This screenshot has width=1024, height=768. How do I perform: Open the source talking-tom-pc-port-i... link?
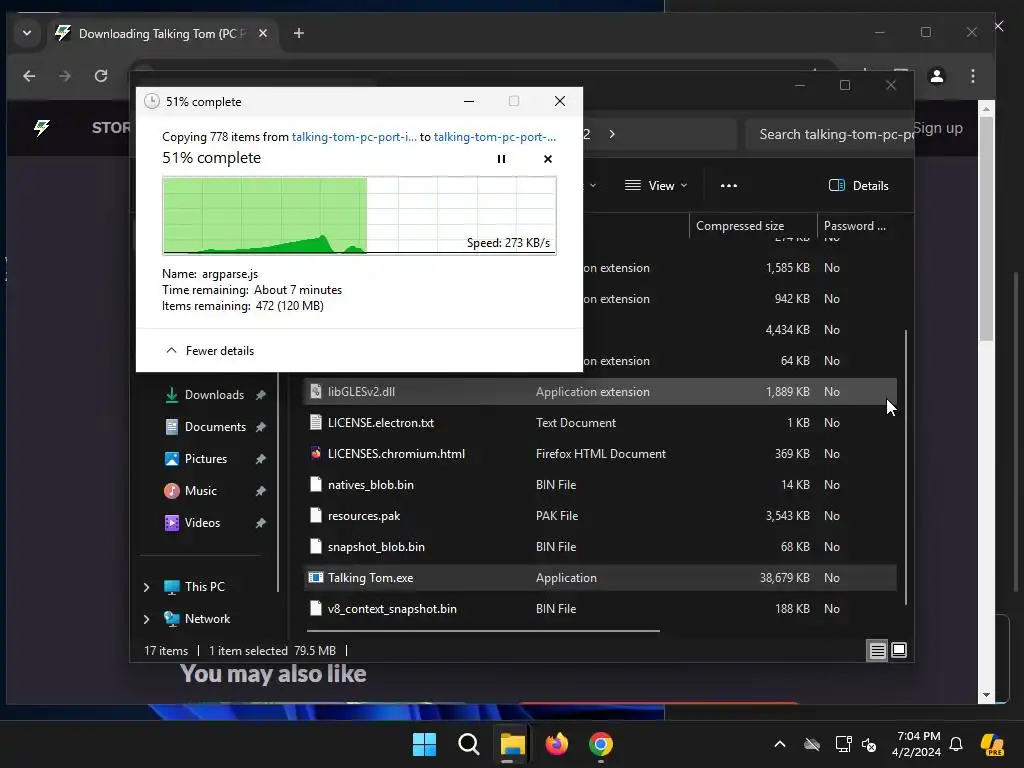click(x=354, y=137)
